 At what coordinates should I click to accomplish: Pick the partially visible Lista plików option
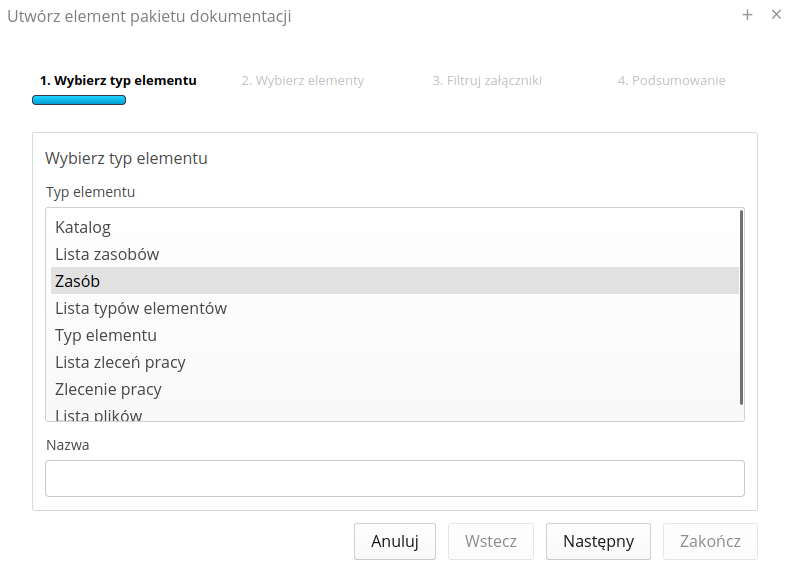click(x=99, y=414)
